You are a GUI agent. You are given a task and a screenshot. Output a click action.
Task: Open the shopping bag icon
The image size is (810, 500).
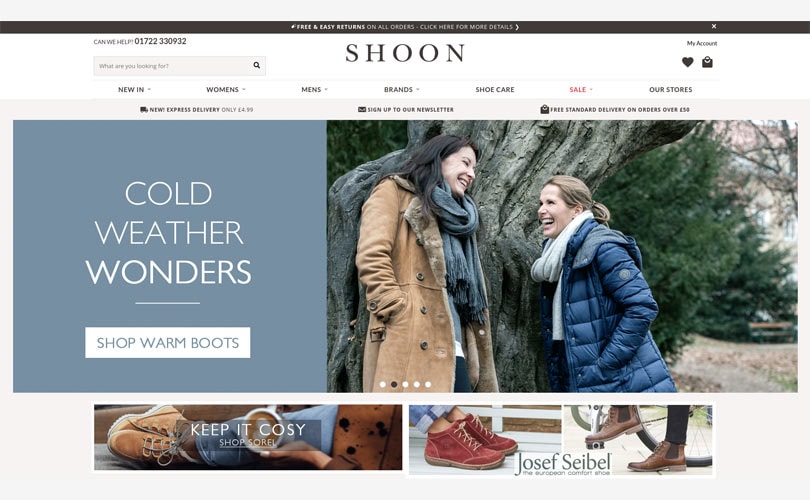(707, 62)
